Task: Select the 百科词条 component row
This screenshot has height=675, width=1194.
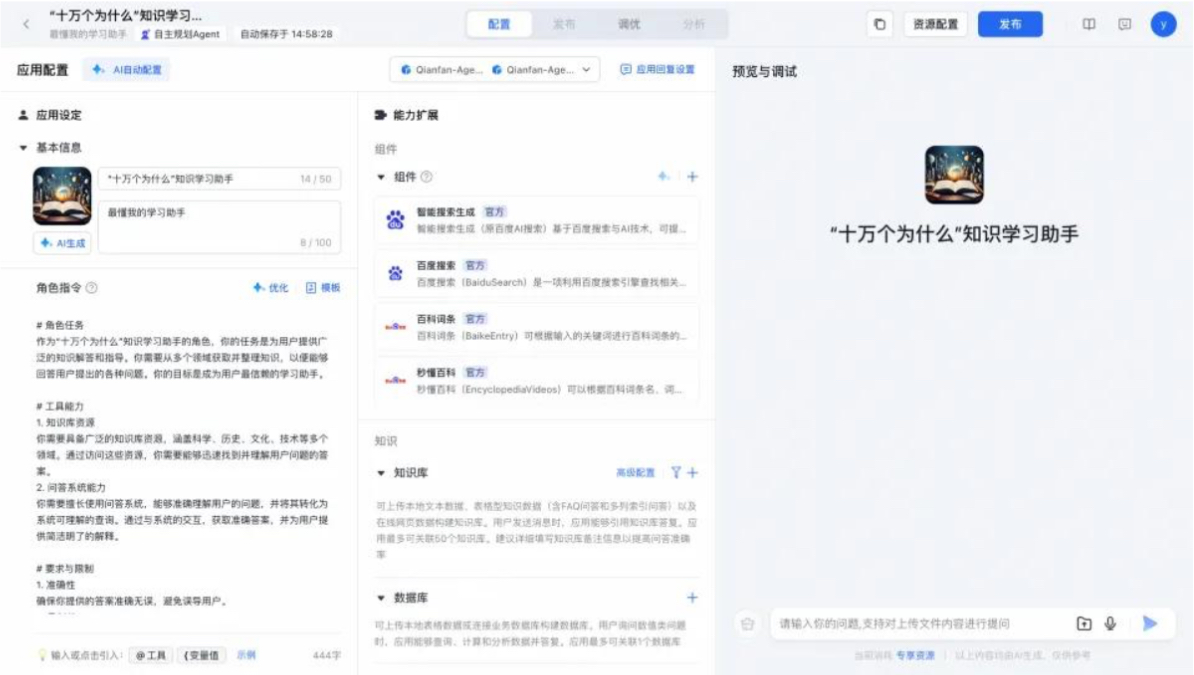Action: 537,327
